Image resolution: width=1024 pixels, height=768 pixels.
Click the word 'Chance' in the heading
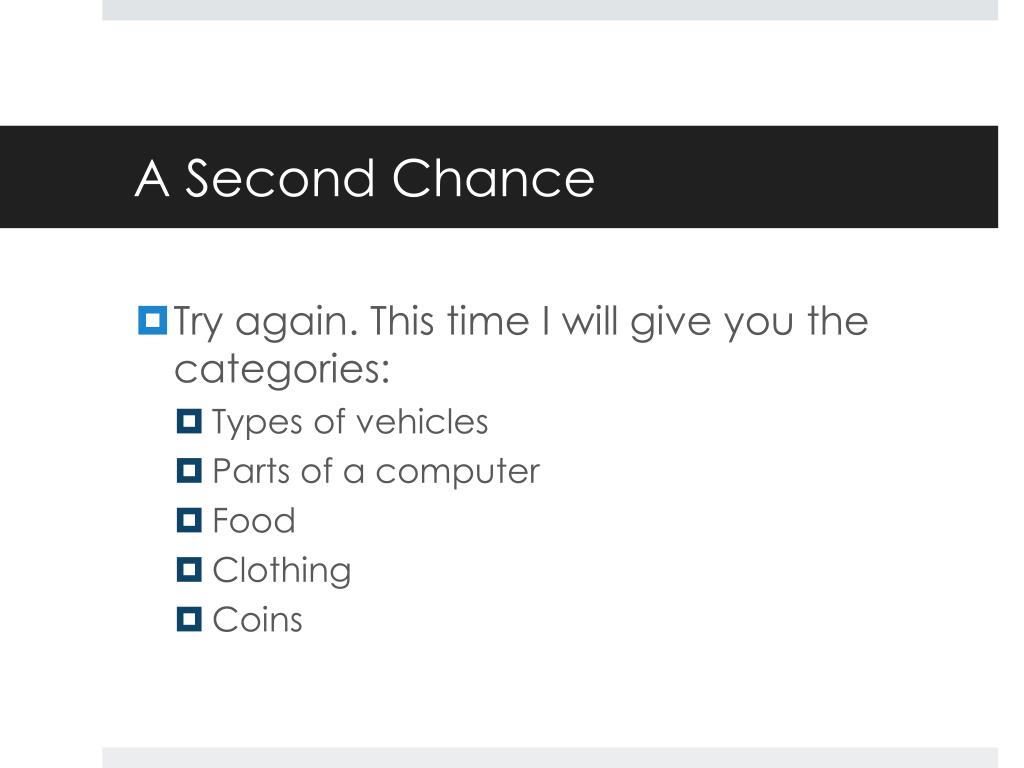[x=493, y=178]
